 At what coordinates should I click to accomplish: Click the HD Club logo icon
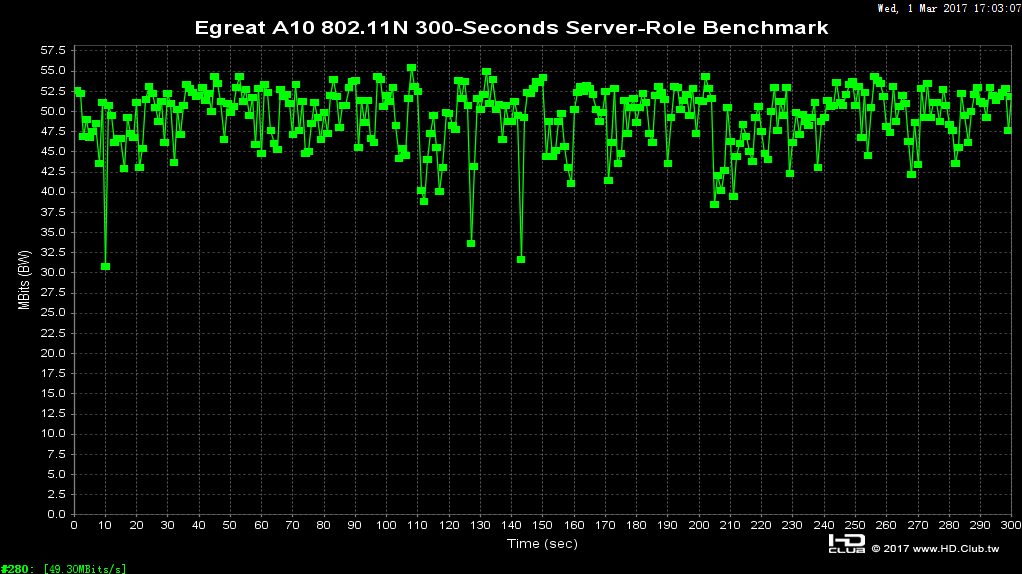pyautogui.click(x=847, y=543)
